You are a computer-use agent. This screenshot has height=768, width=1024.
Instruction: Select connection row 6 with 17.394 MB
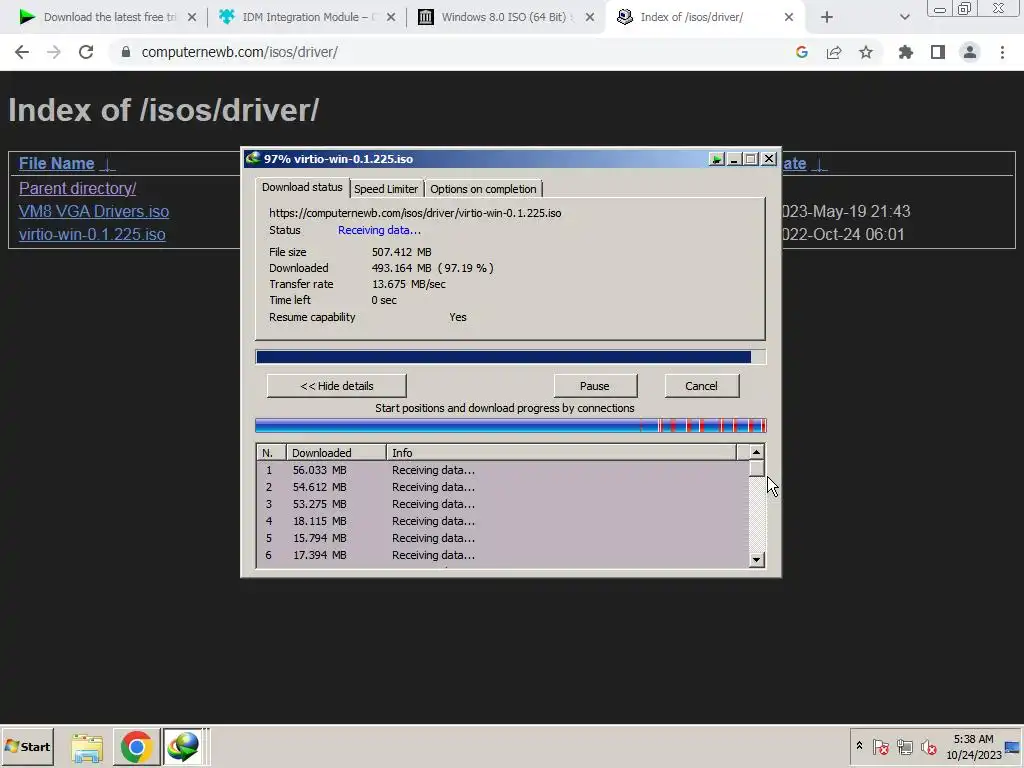(503, 555)
